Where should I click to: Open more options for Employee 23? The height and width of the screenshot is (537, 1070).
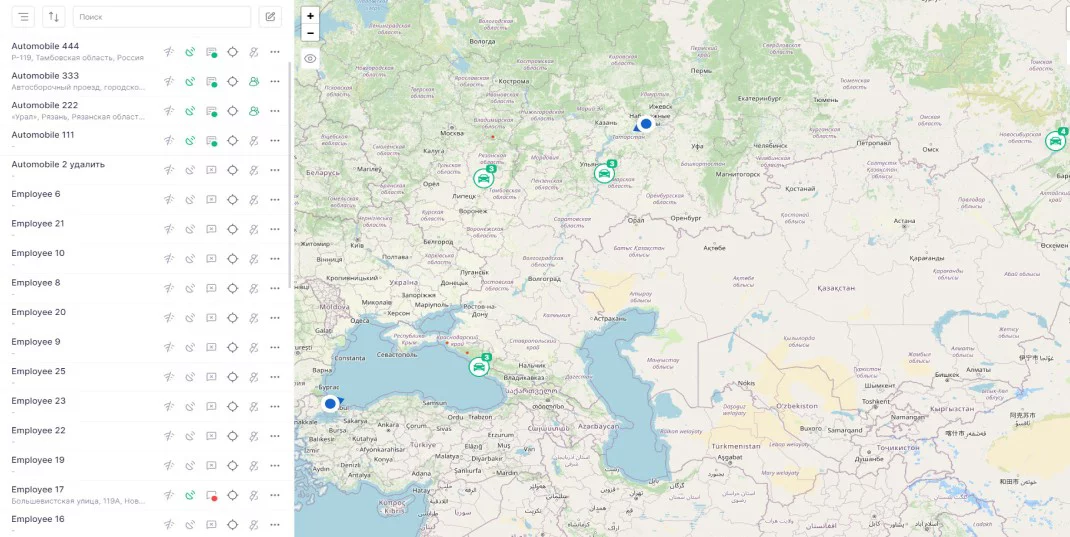(275, 406)
